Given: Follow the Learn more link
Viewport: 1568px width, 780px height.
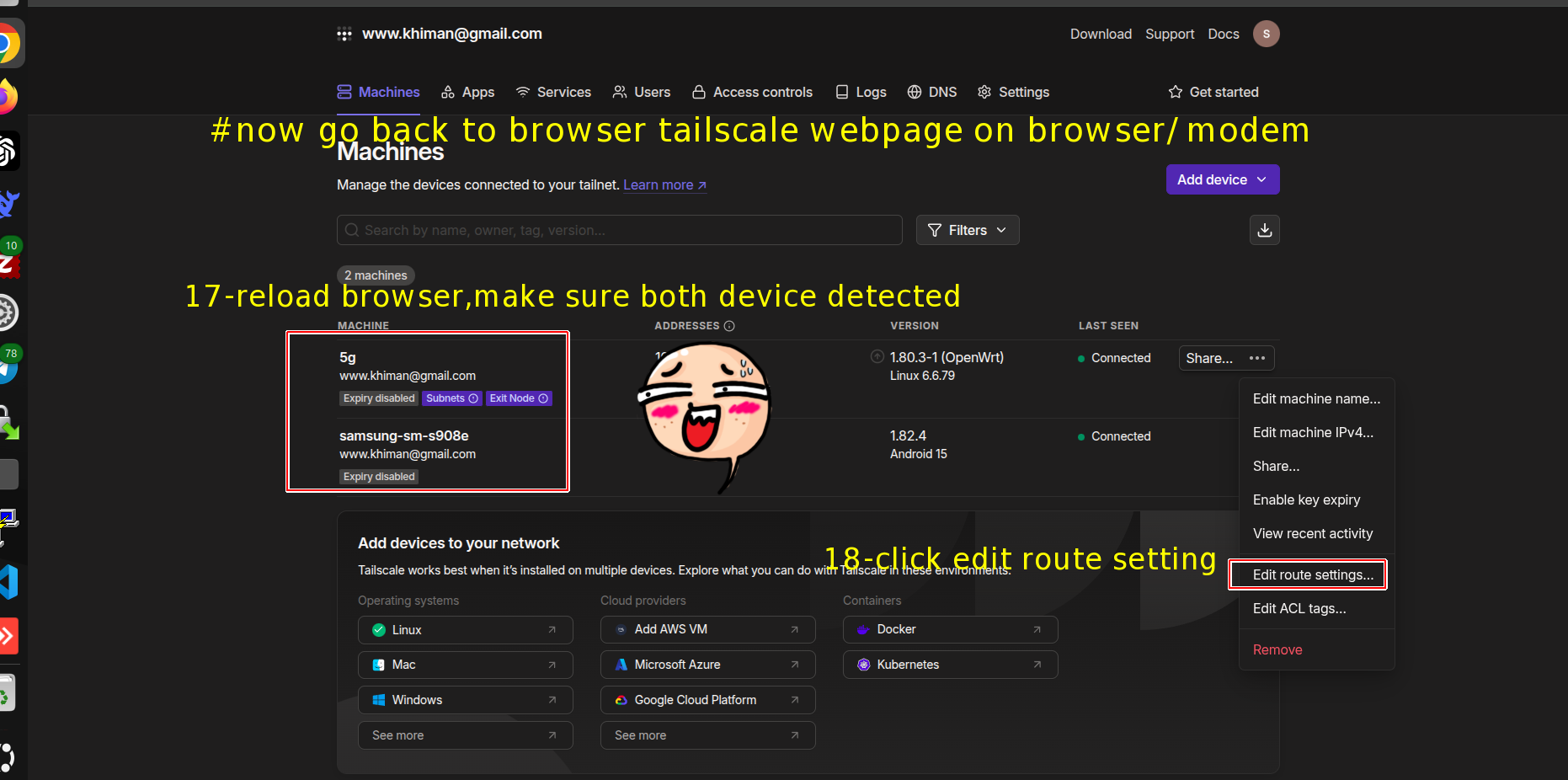Looking at the screenshot, I should (664, 184).
